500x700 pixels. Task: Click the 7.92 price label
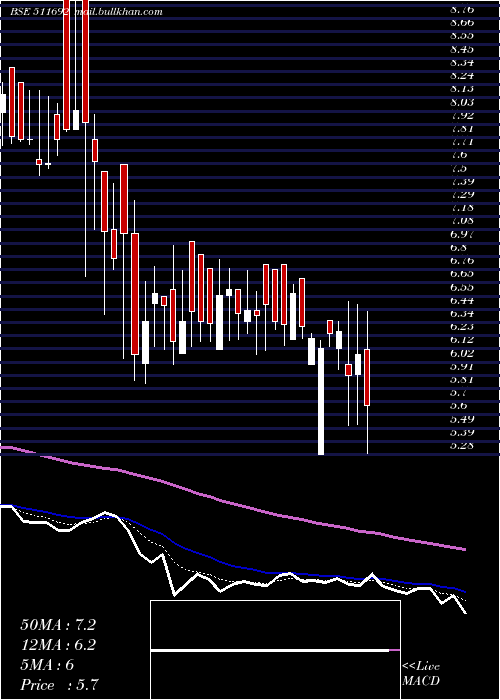[462, 115]
